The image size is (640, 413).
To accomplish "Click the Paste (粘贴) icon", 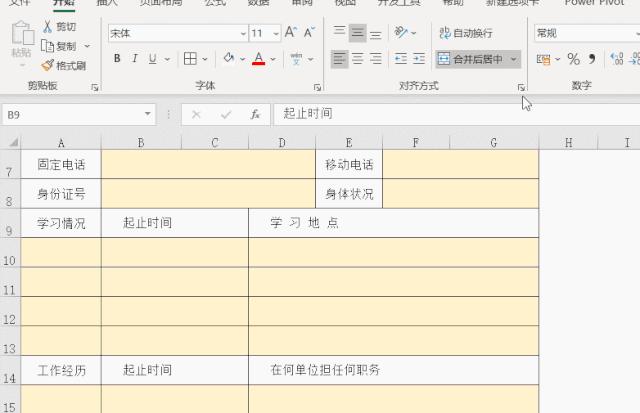I will click(22, 33).
